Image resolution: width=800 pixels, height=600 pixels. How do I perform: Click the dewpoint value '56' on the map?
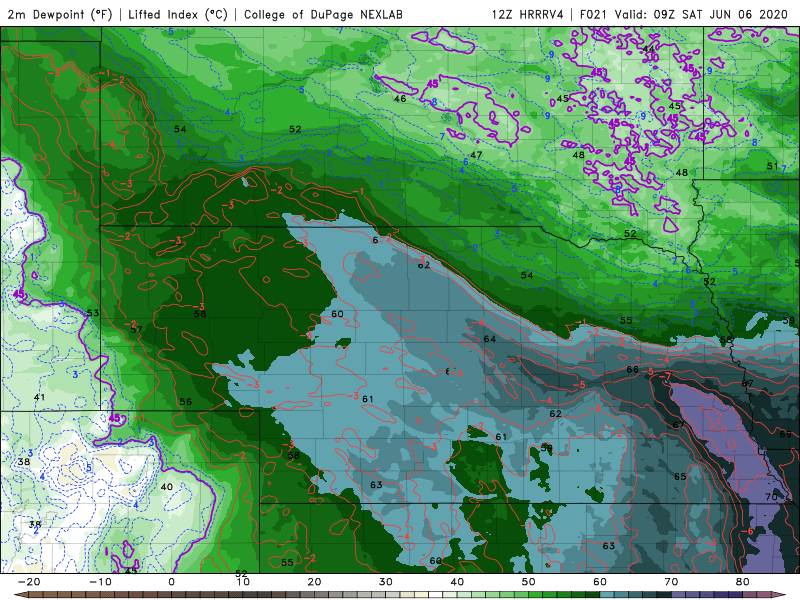(186, 402)
